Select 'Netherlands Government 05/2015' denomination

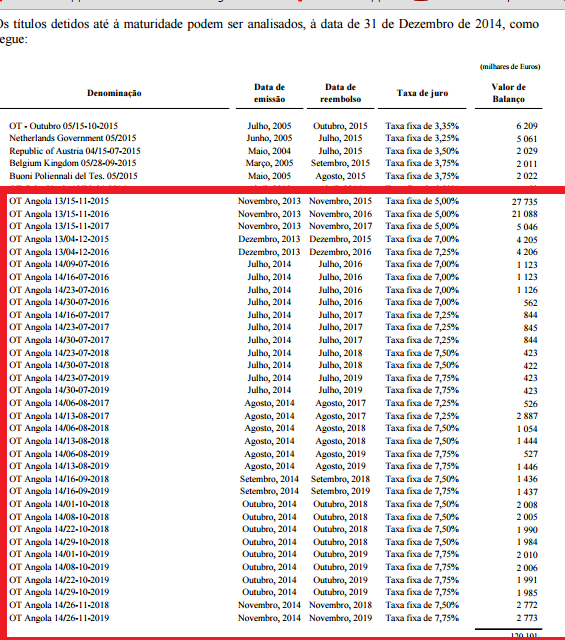coord(73,138)
